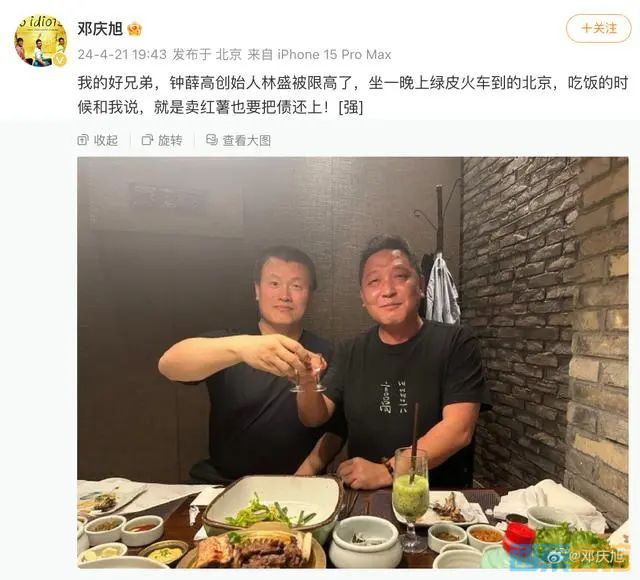Viewport: 640px width, 580px height.
Task: Click the Weibo logo in photo watermark
Action: pyautogui.click(x=556, y=556)
